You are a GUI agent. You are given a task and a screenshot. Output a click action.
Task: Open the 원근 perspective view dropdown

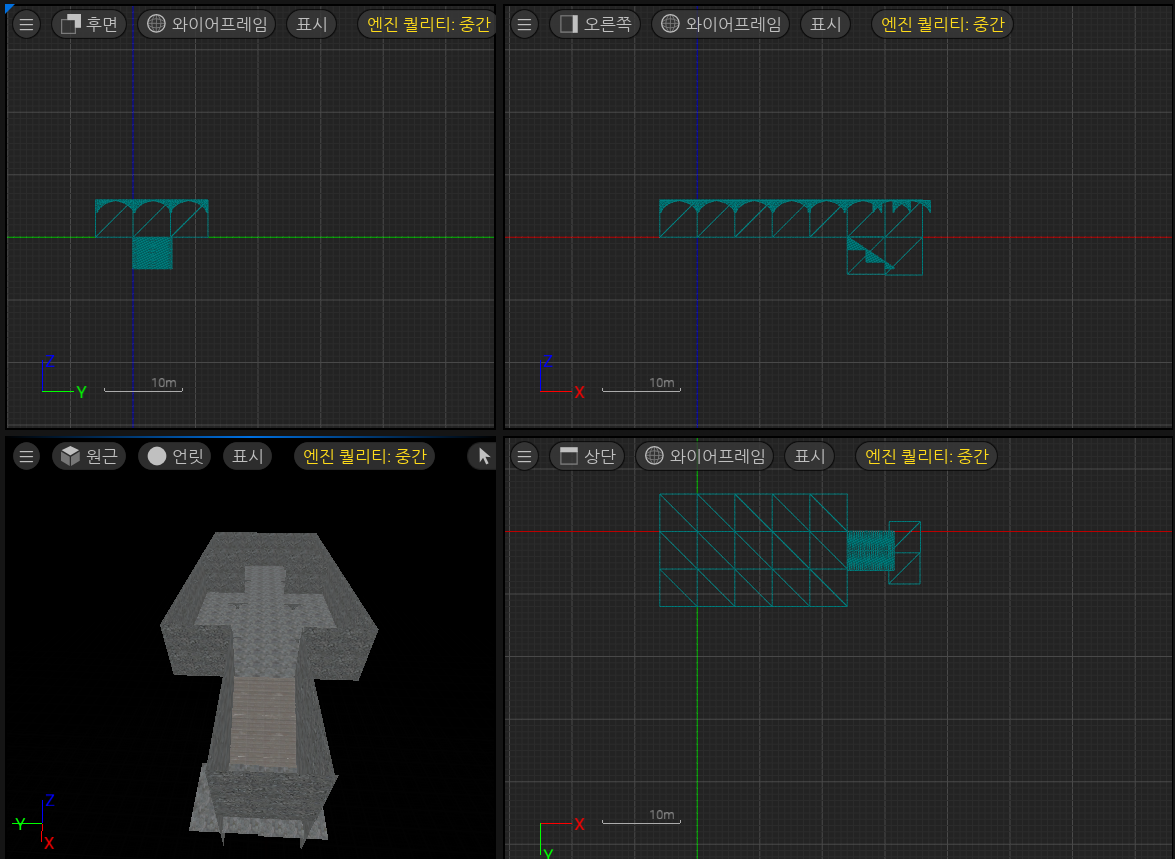pyautogui.click(x=89, y=456)
